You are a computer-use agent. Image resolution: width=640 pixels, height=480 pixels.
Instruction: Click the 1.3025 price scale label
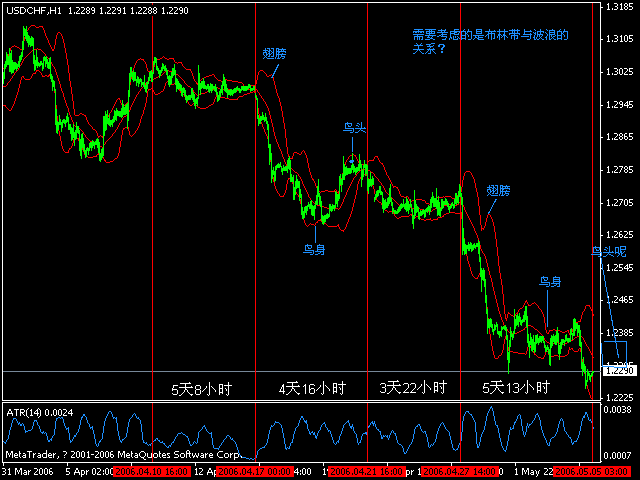click(x=620, y=72)
